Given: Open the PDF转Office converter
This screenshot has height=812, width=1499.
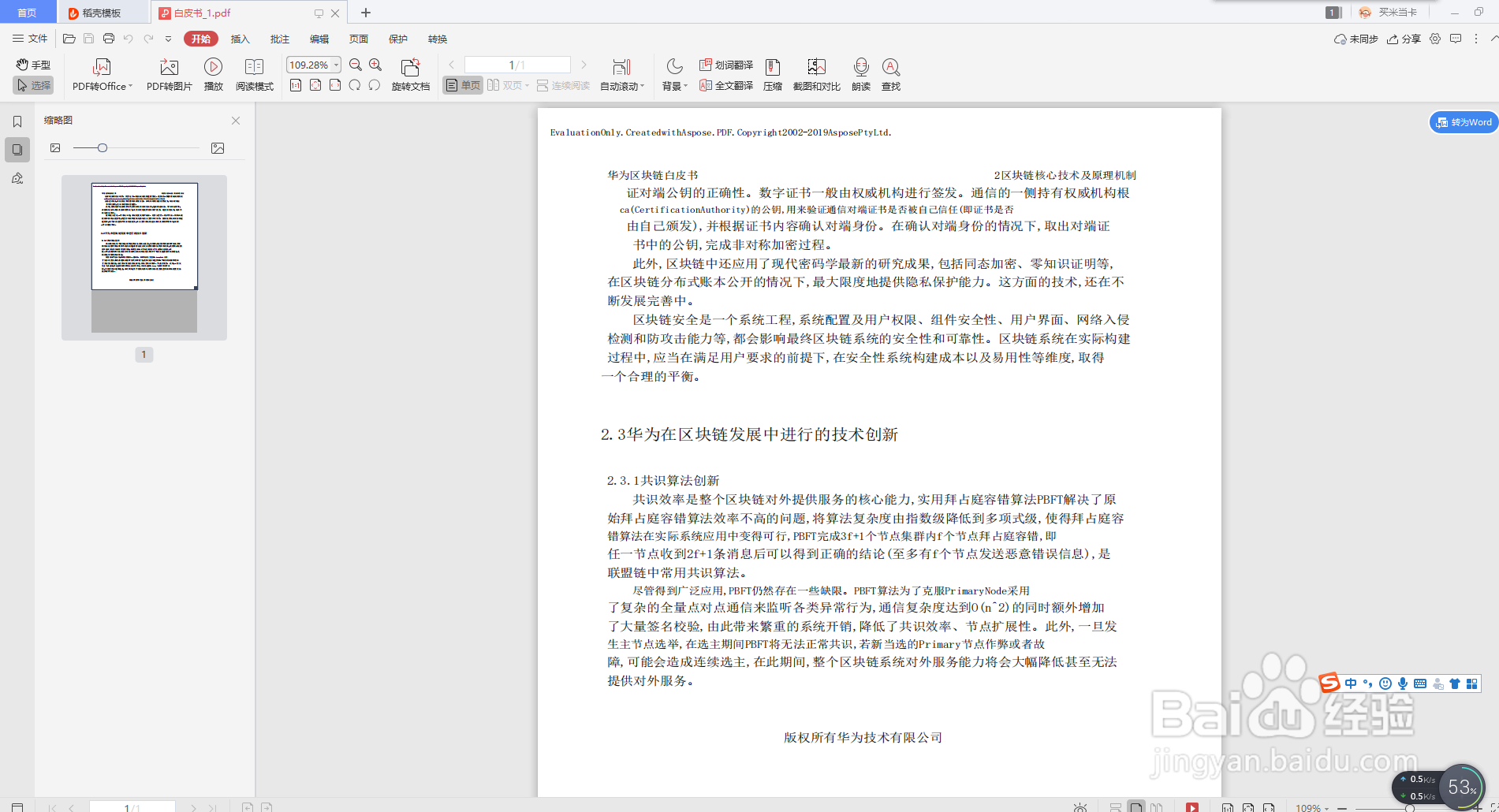Looking at the screenshot, I should 102,75.
